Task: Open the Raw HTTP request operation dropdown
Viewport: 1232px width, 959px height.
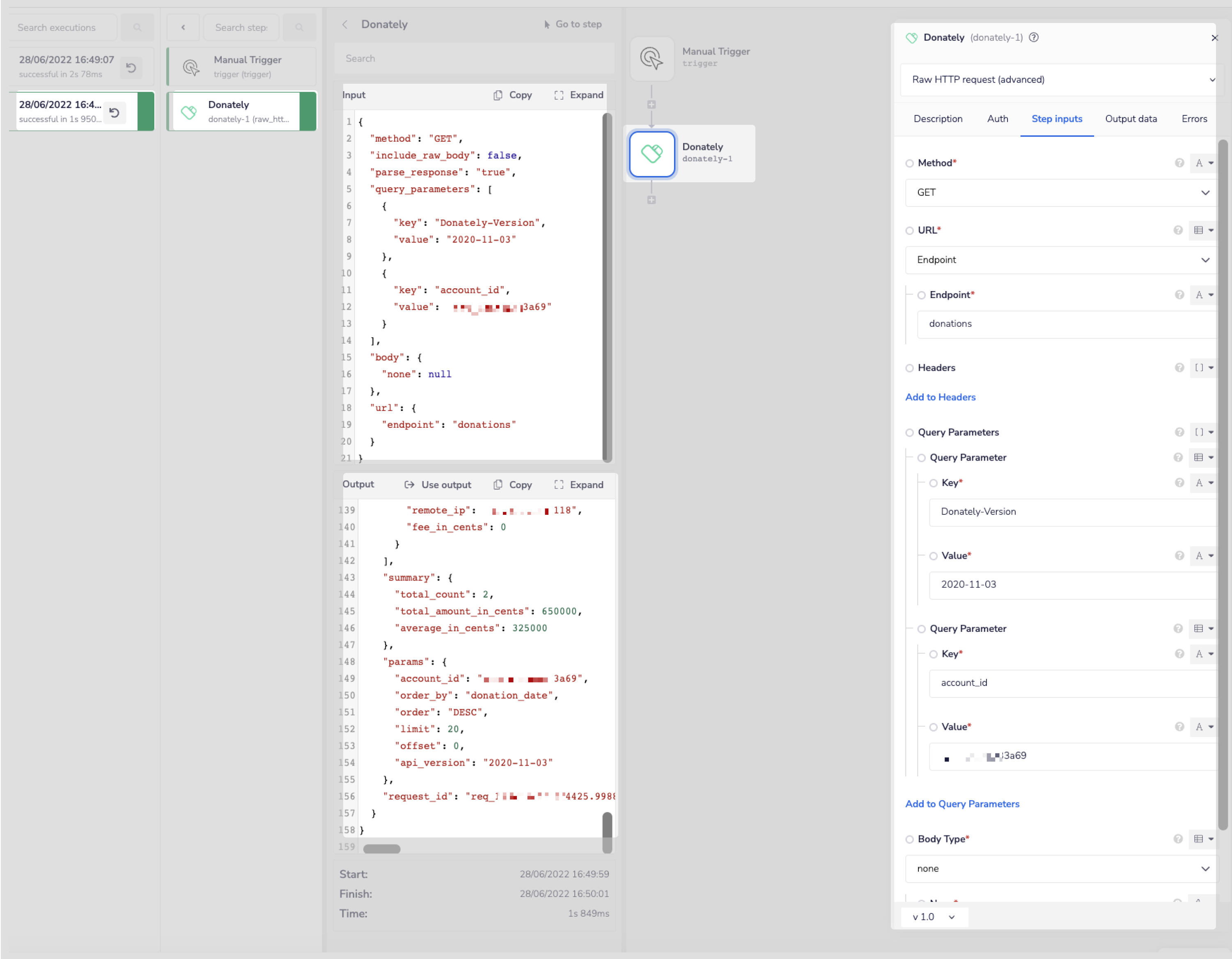Action: [1060, 80]
